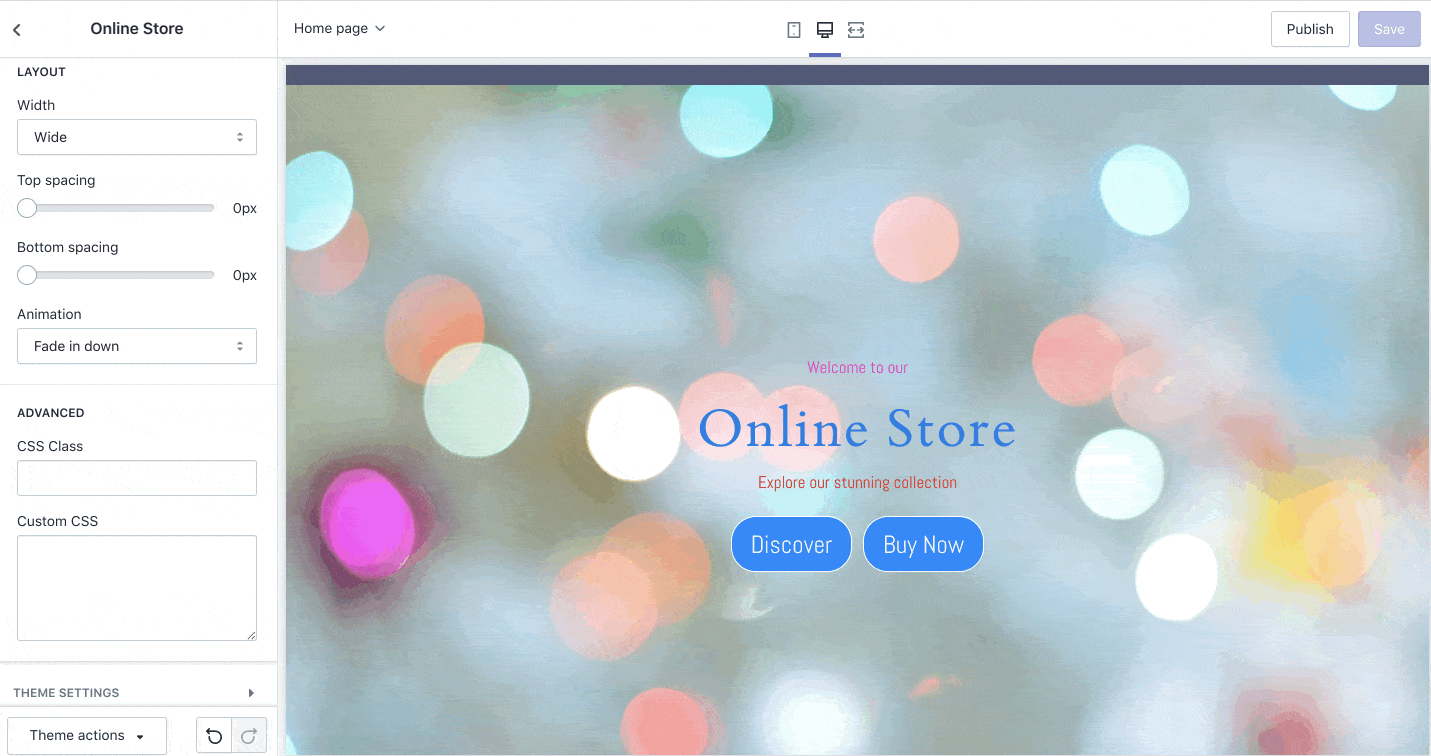
Task: Click the Online Store sidebar title
Action: click(137, 29)
